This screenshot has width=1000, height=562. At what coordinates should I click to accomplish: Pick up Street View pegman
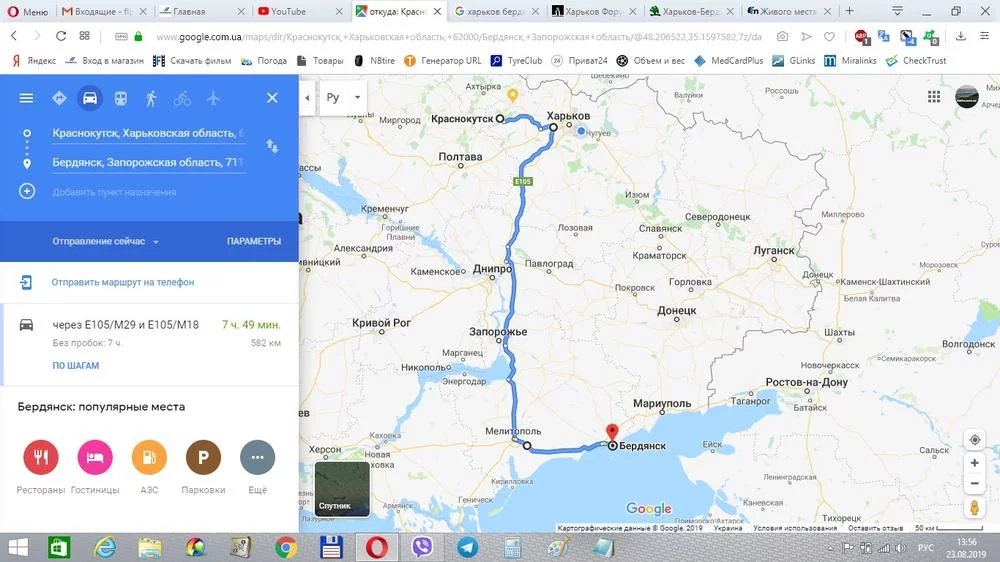point(974,508)
